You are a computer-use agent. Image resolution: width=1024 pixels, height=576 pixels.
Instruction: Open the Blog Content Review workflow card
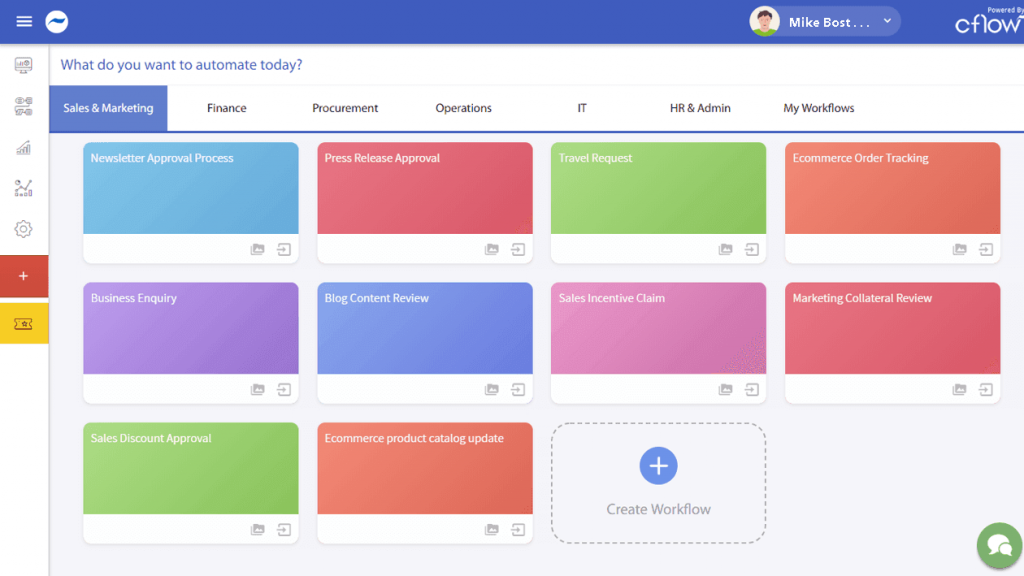(x=424, y=328)
